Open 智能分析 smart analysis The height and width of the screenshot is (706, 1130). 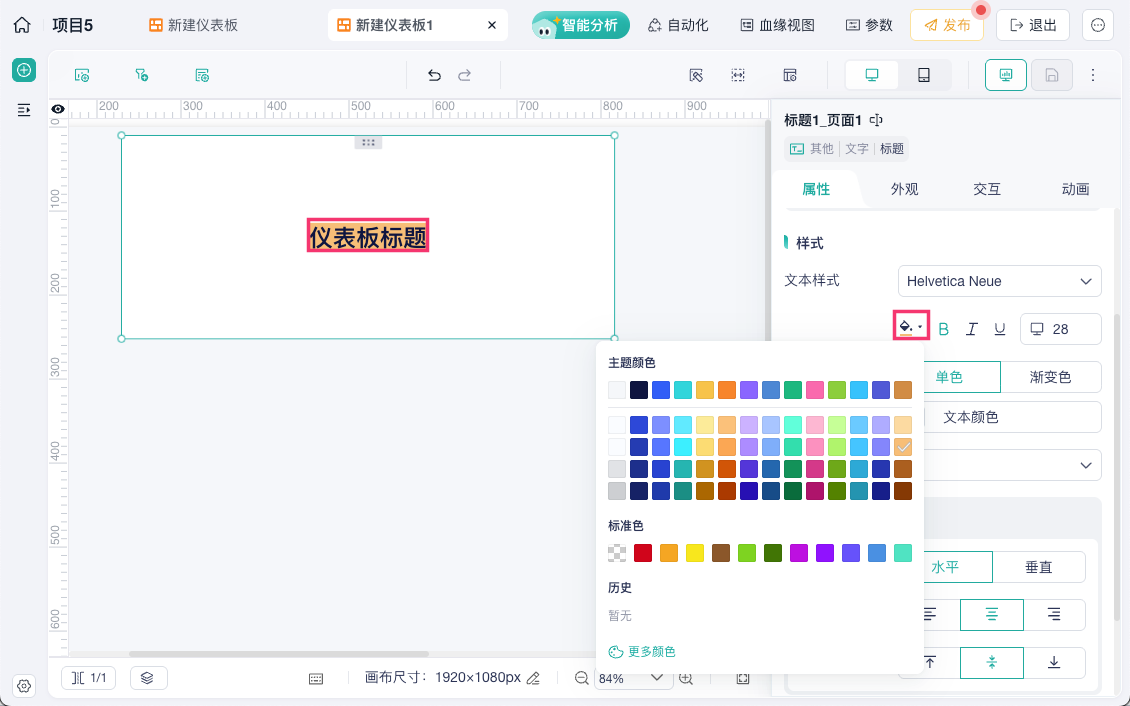click(x=580, y=25)
